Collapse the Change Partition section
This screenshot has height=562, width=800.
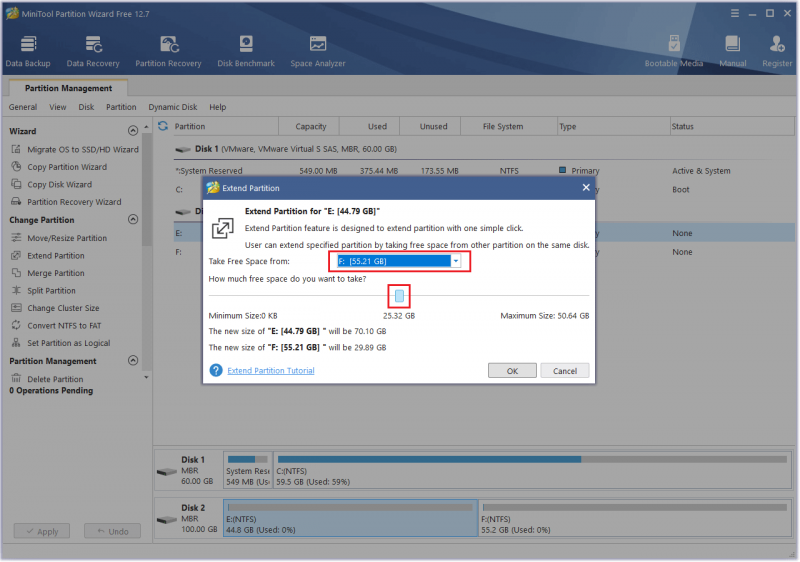[133, 219]
